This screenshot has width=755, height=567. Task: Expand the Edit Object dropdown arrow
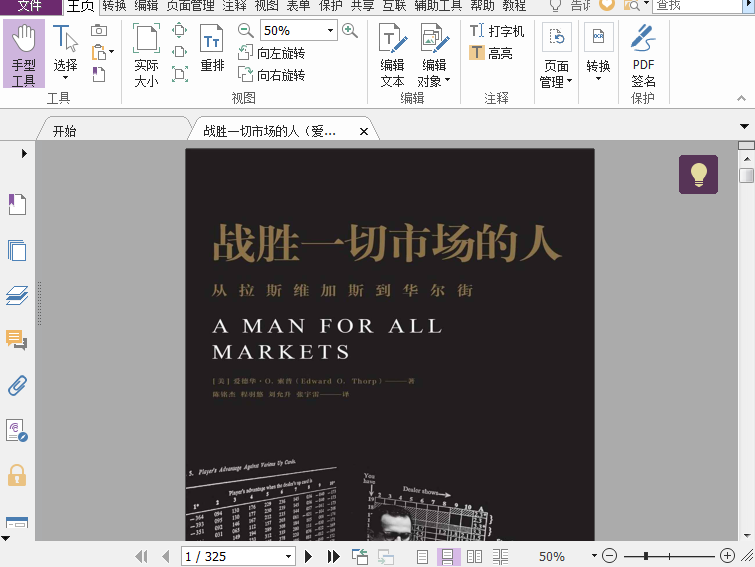pyautogui.click(x=447, y=80)
